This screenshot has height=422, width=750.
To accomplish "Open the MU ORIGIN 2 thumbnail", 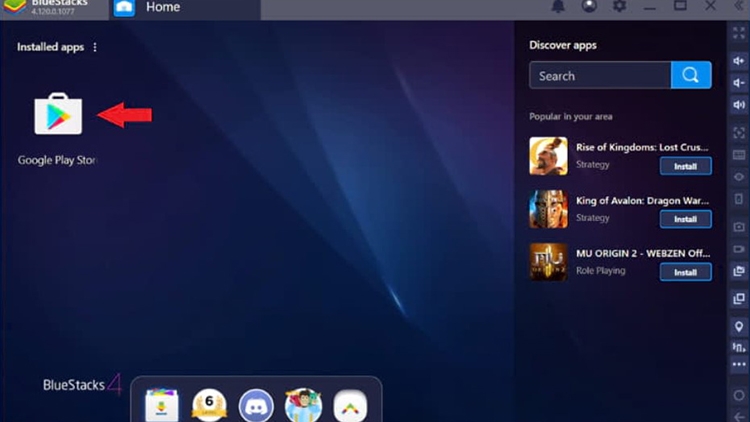I will coord(549,262).
